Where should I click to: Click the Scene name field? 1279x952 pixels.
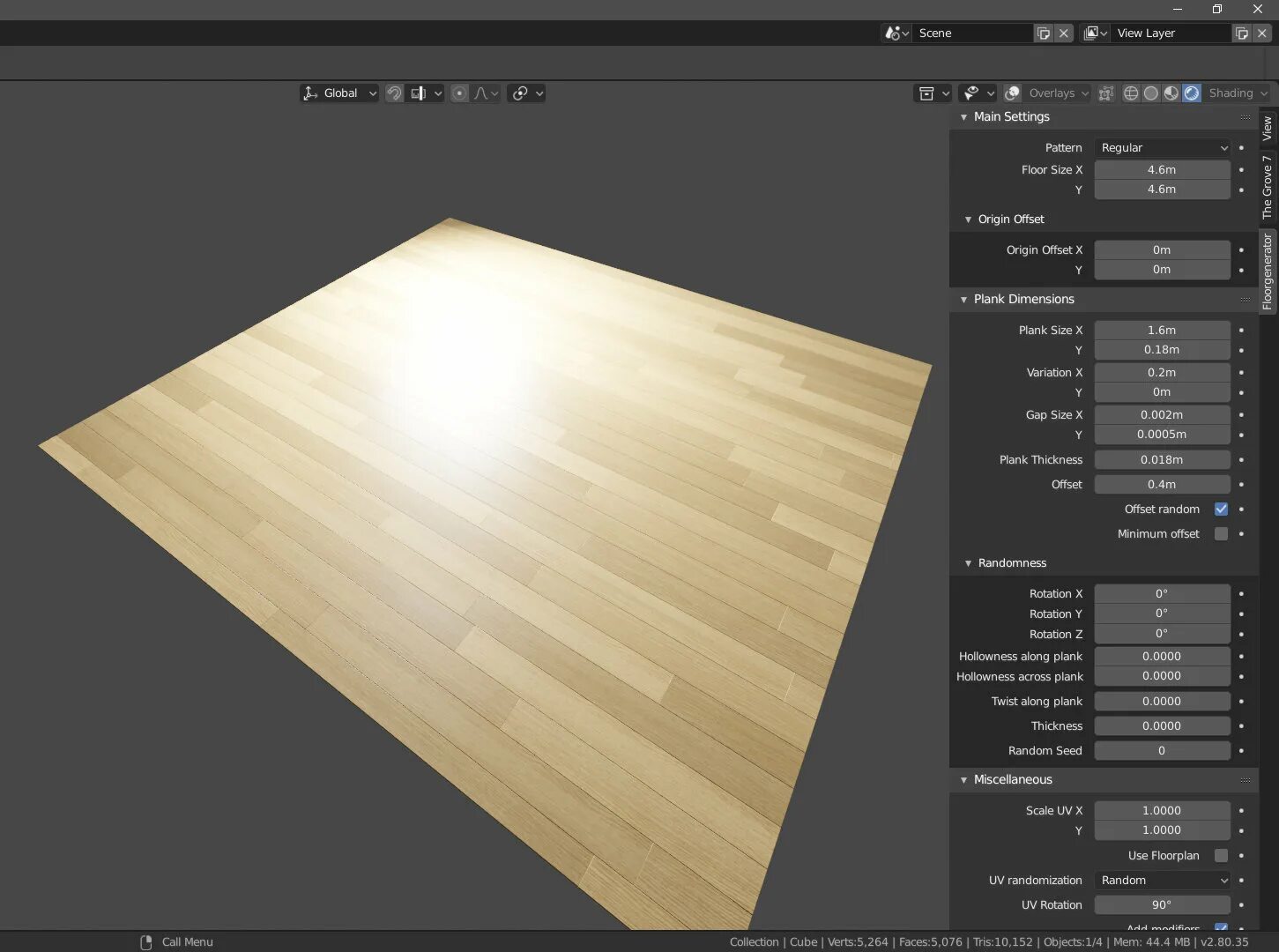coord(973,33)
